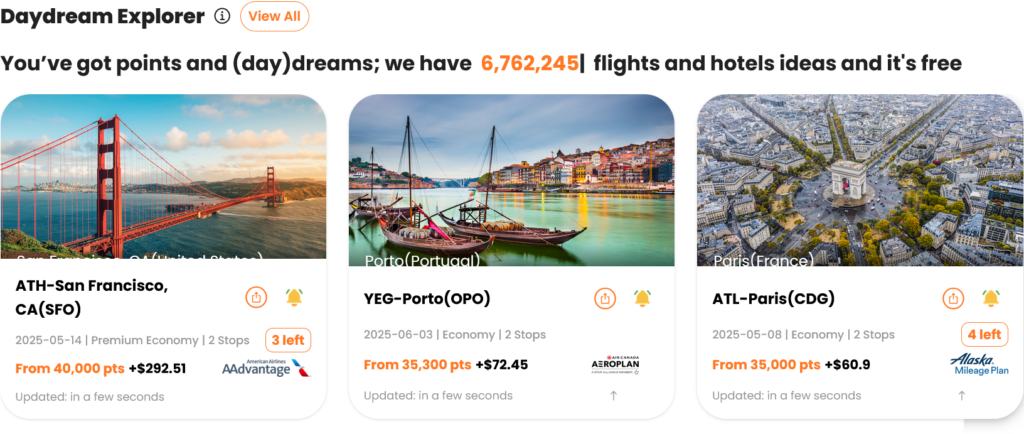This screenshot has width=1024, height=434.
Task: Open the Paris Arc de Triomphe photo
Action: (859, 180)
